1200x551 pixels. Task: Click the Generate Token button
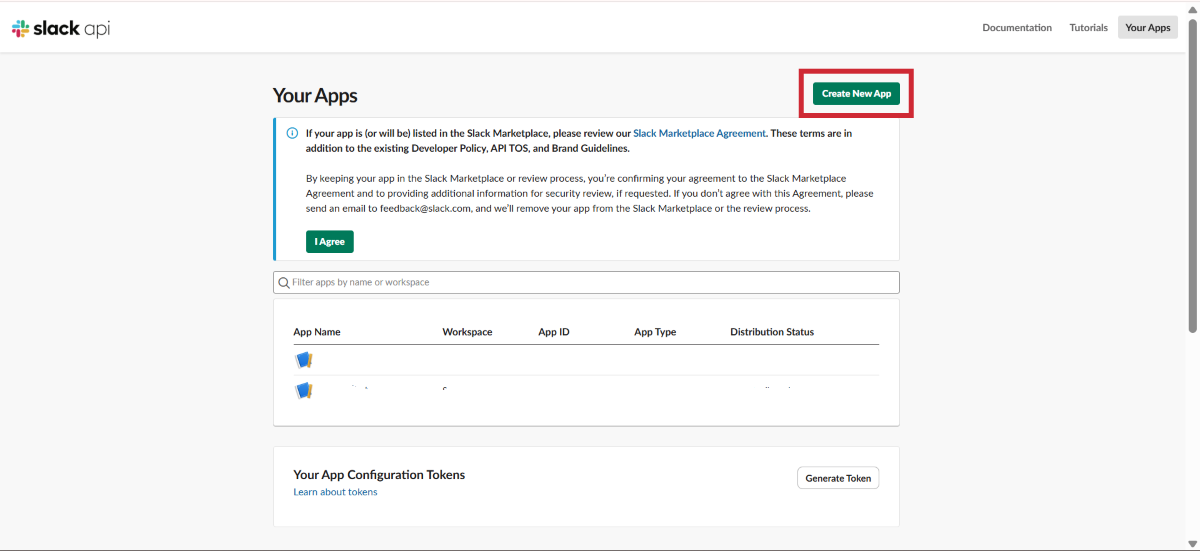point(838,478)
